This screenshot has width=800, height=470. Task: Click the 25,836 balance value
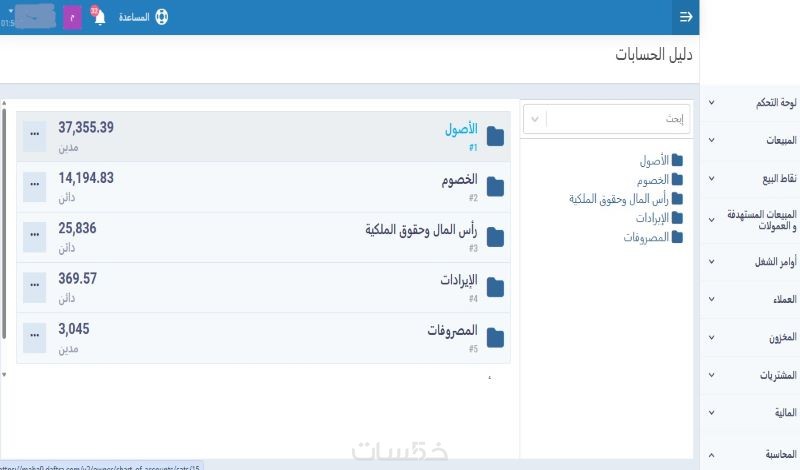click(x=77, y=228)
